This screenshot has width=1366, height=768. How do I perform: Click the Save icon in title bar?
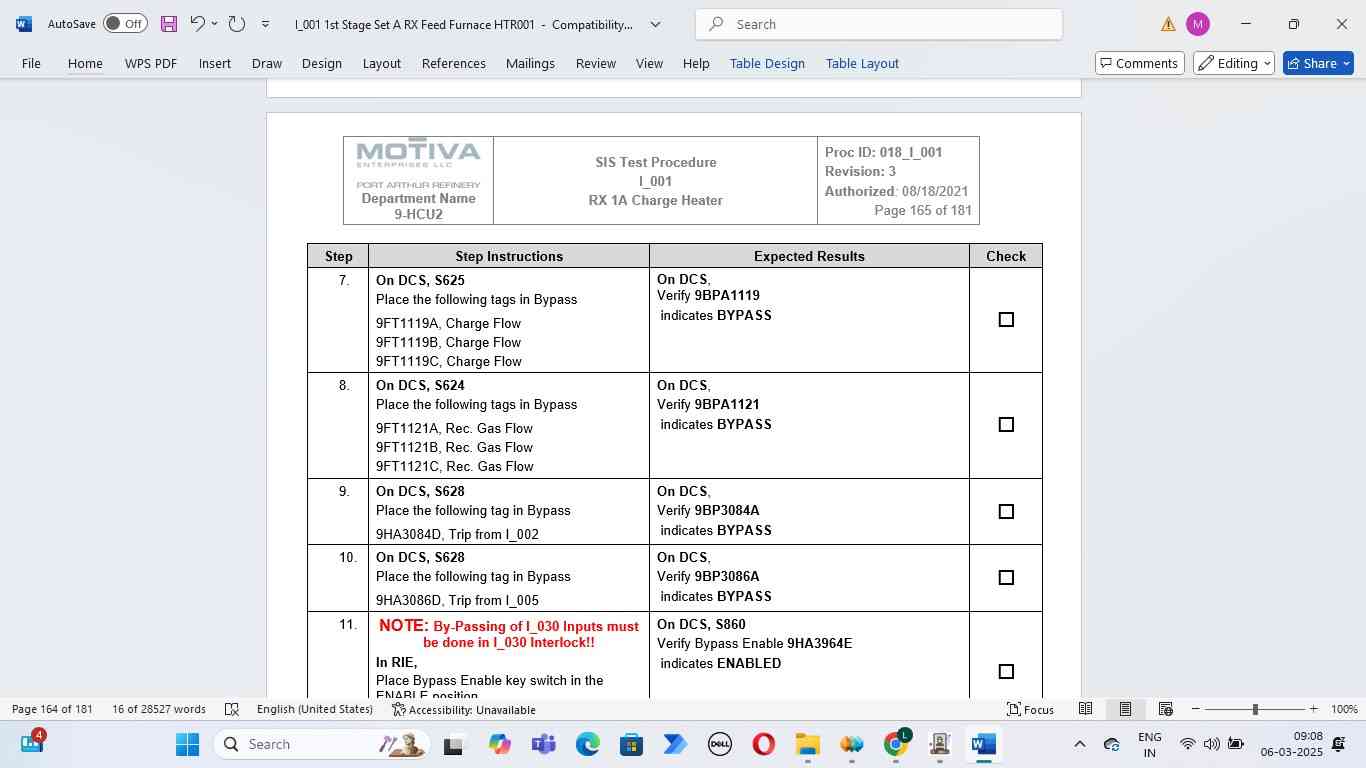point(168,24)
